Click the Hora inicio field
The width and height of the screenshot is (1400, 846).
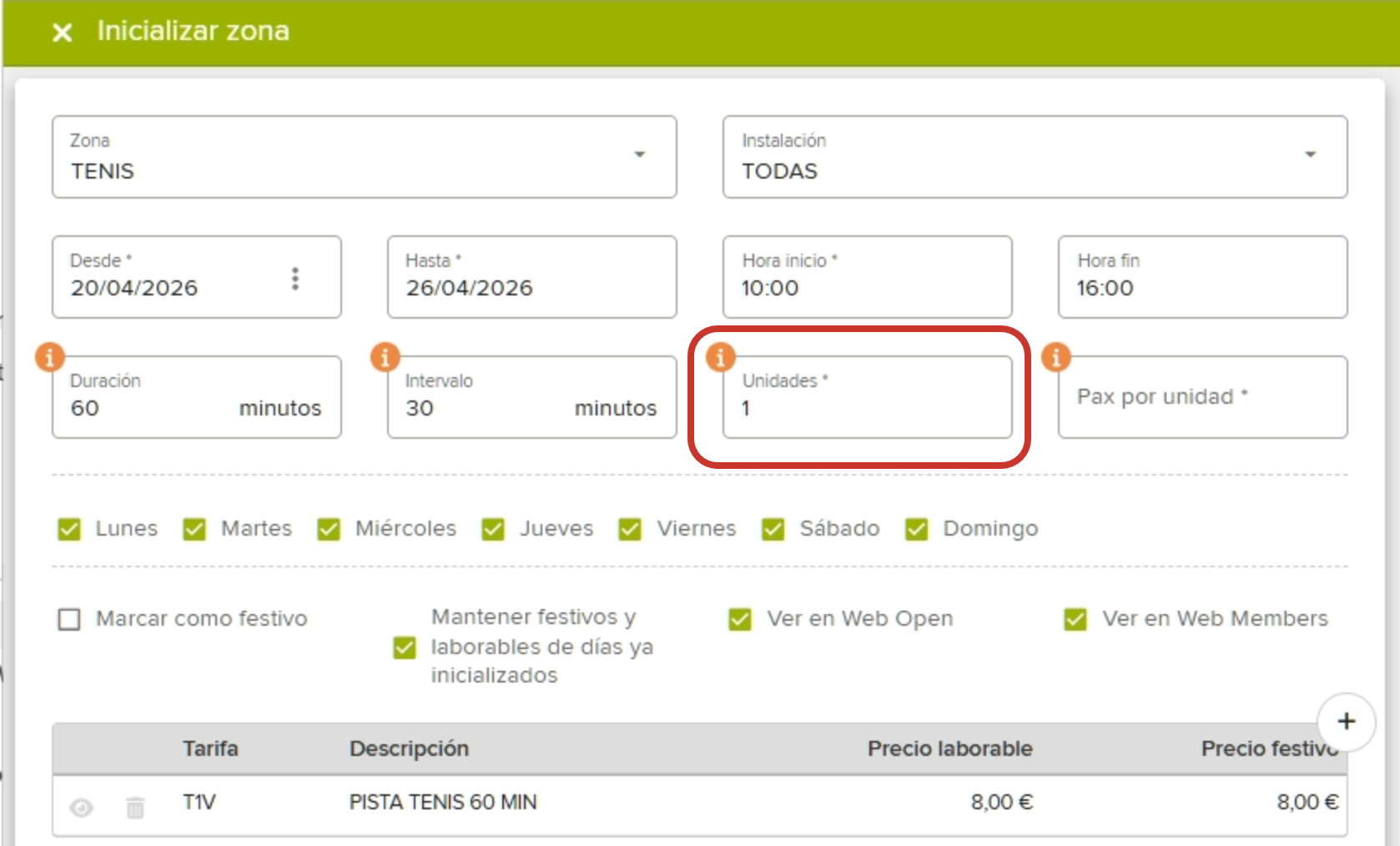[x=867, y=277]
